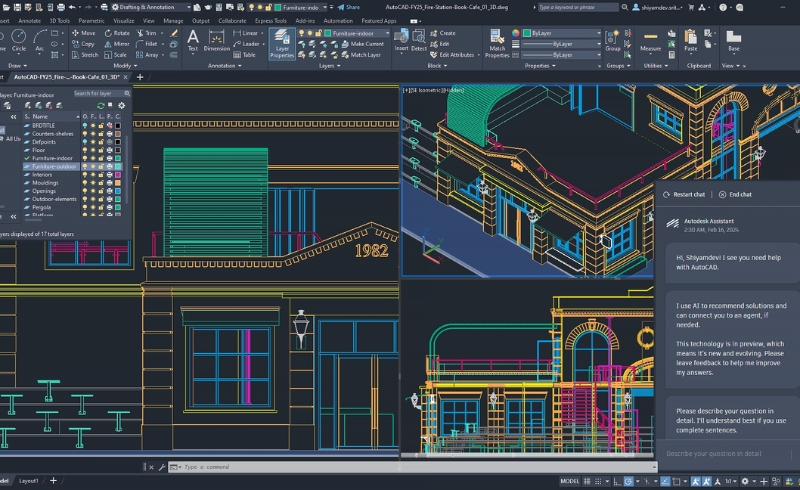Toggle lock for Furniture-indoor layer row

point(101,158)
